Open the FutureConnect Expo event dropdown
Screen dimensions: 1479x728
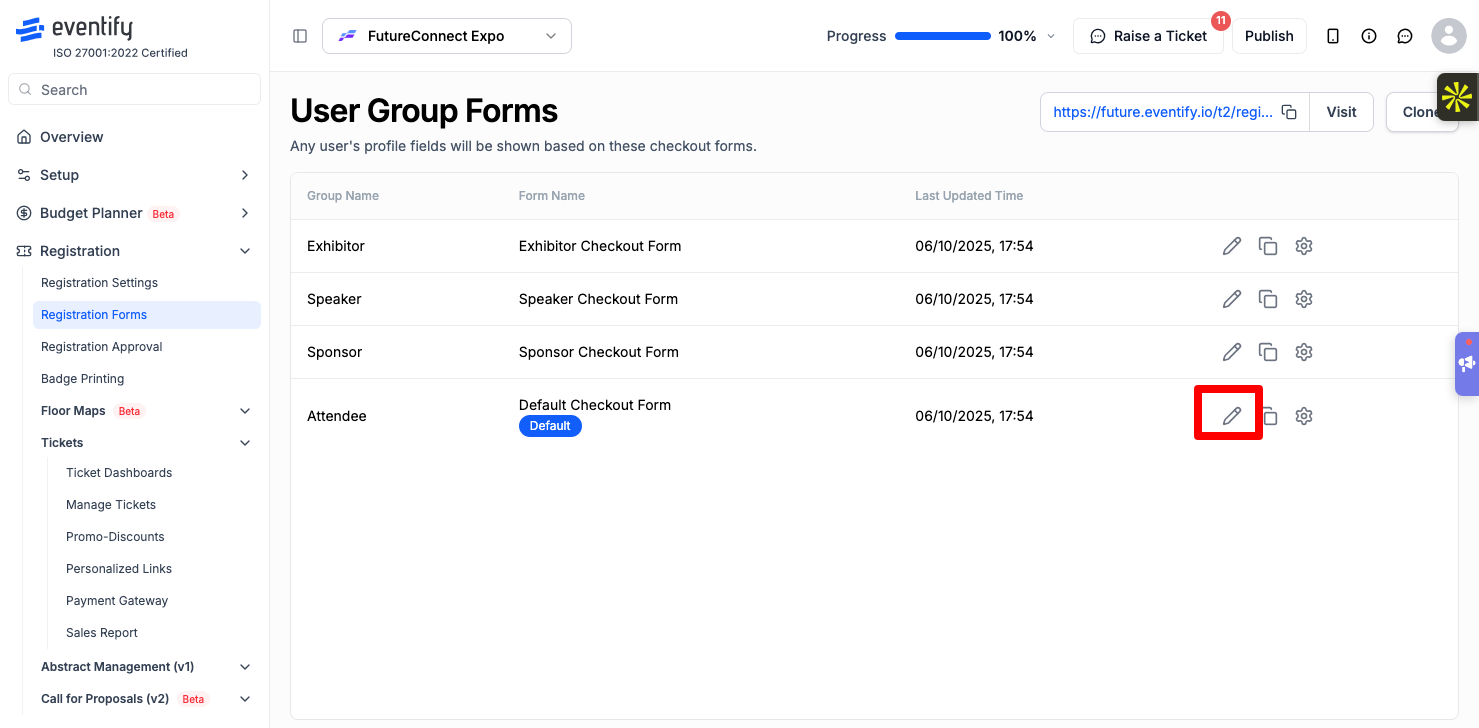pyautogui.click(x=447, y=36)
